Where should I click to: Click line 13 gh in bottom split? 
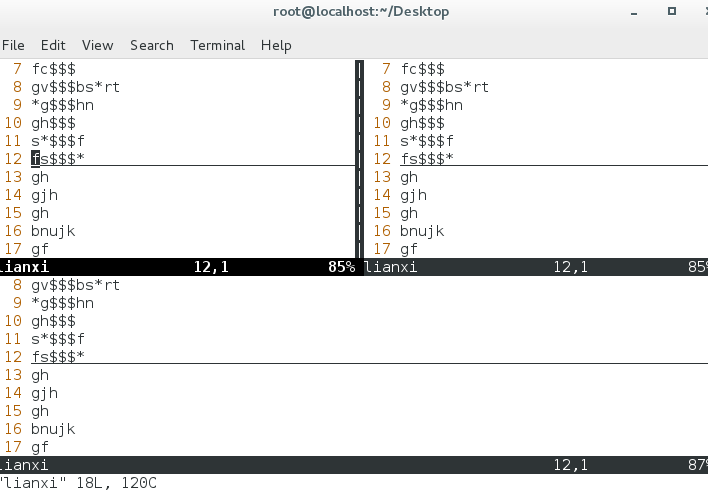[x=40, y=375]
